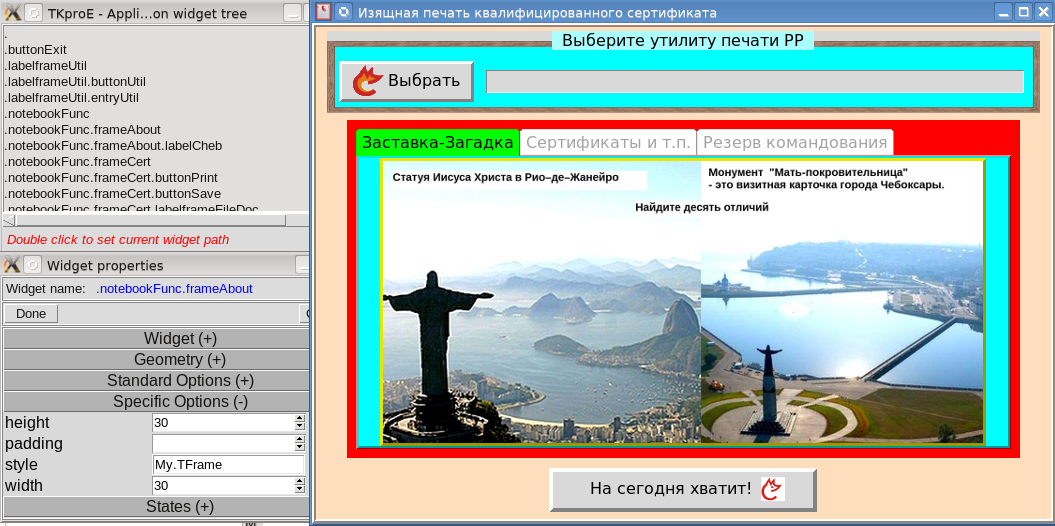Select the root '.' entry in the widget tree
The height and width of the screenshot is (526, 1055).
[x=6, y=34]
